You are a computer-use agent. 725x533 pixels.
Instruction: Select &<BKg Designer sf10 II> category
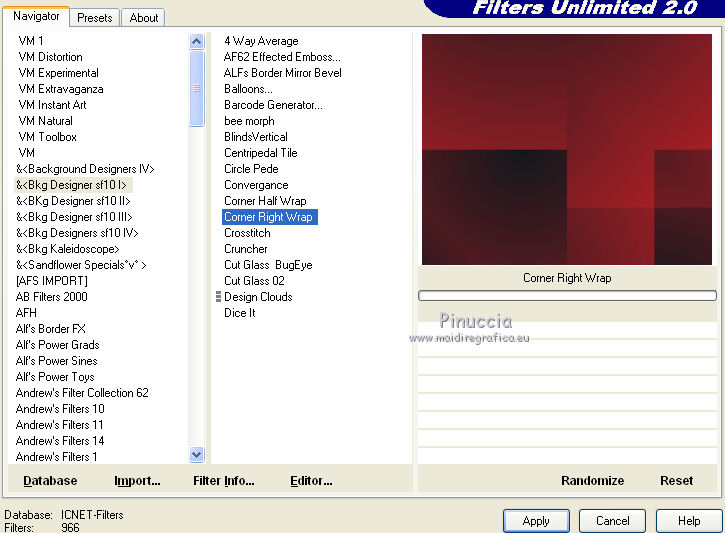pyautogui.click(x=73, y=201)
